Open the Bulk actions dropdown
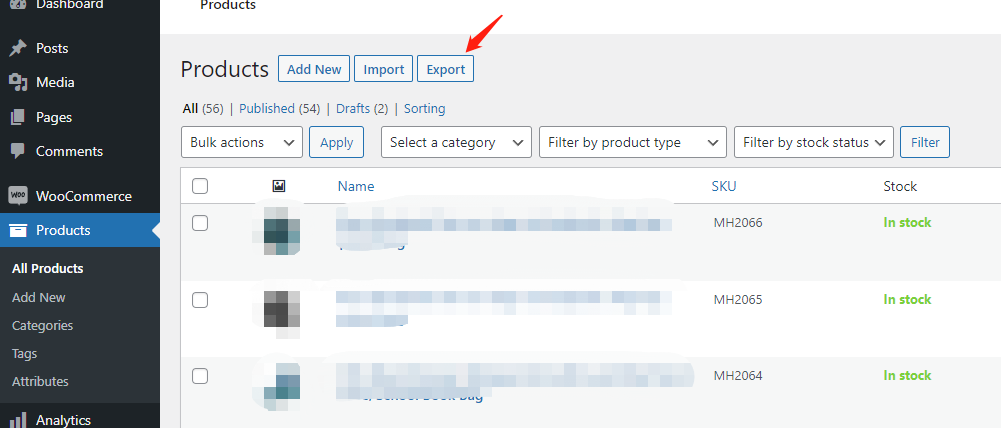Viewport: 1001px width, 428px height. (x=242, y=142)
